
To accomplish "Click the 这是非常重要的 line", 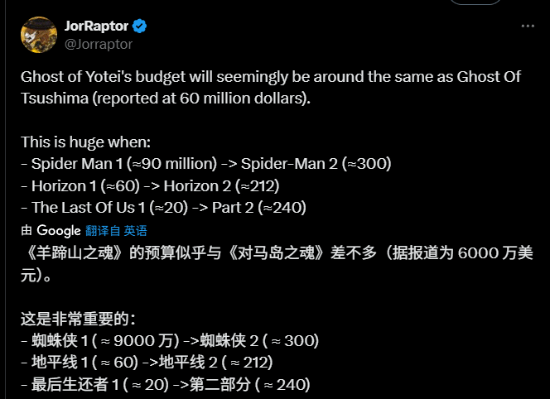I will coord(78,318).
